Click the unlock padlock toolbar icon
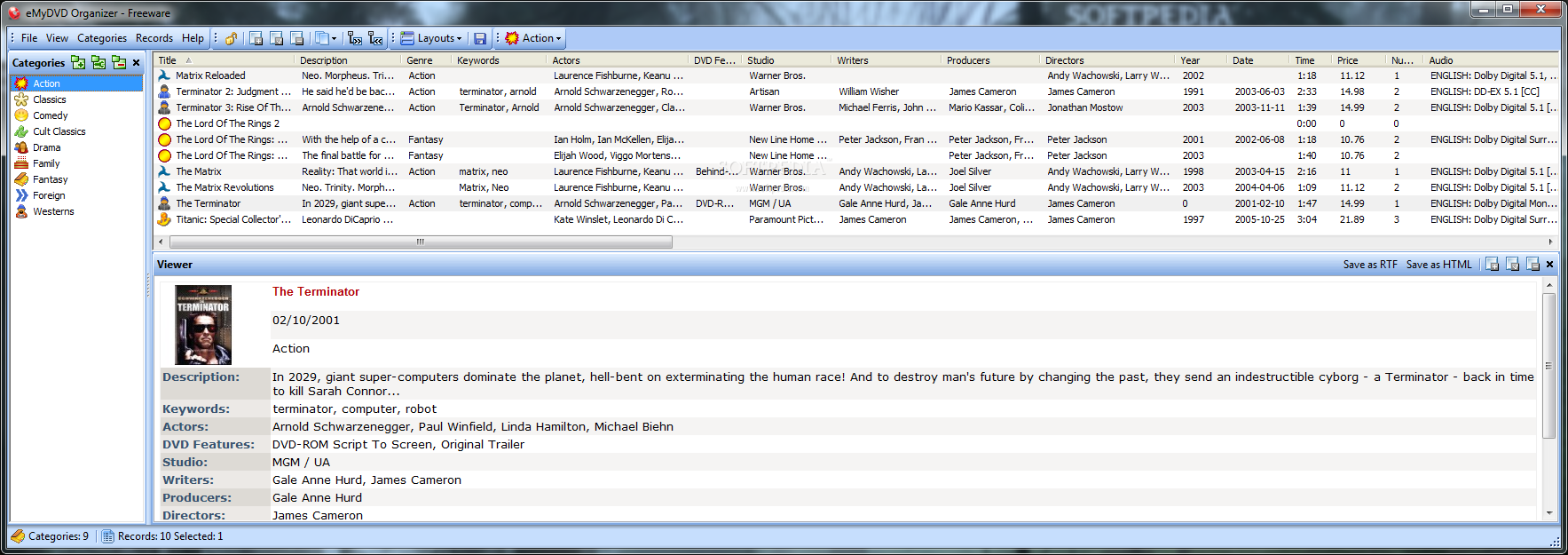This screenshot has height=555, width=1568. pyautogui.click(x=231, y=38)
